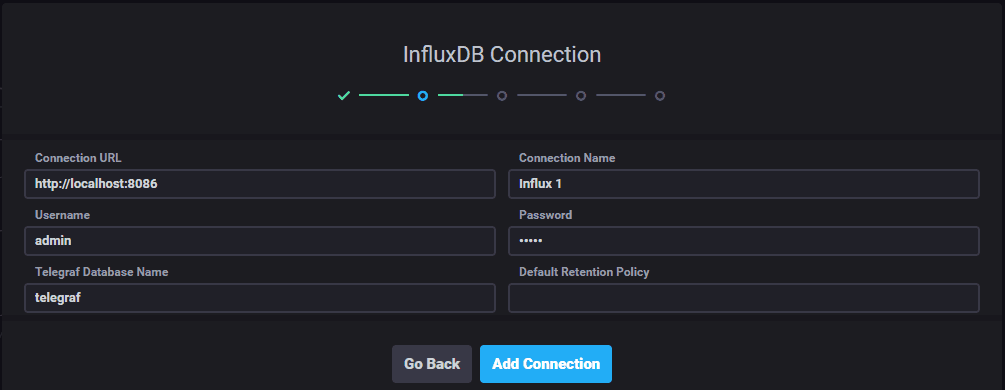Image resolution: width=1005 pixels, height=390 pixels.
Task: Click the InfluxDB Connection heading
Action: [502, 55]
